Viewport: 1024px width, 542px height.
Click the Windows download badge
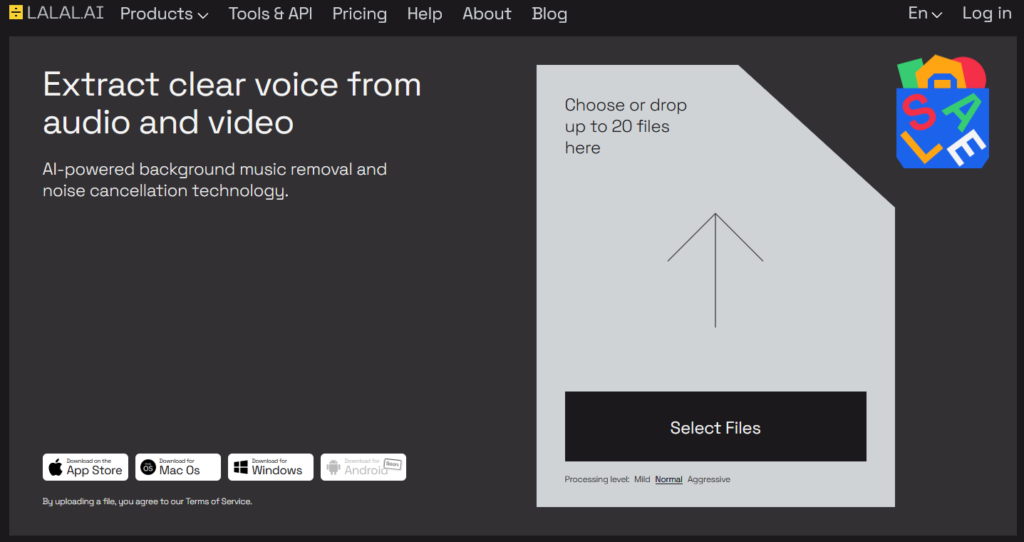click(271, 467)
